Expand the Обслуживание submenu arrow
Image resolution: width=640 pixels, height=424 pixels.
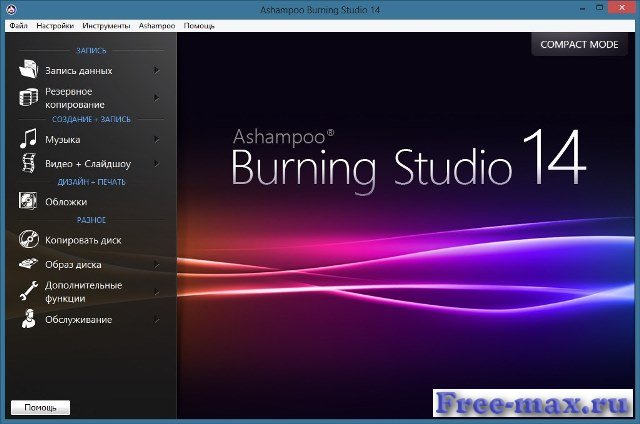click(x=156, y=320)
